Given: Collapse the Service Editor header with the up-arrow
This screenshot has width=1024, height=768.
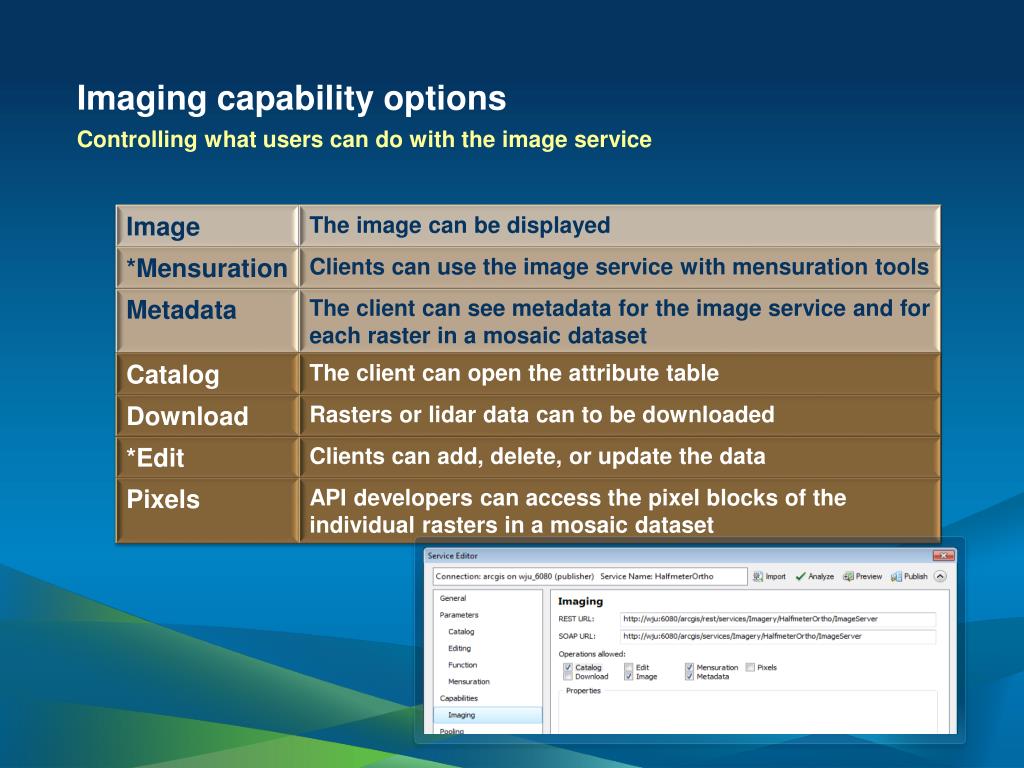Looking at the screenshot, I should click(x=940, y=576).
